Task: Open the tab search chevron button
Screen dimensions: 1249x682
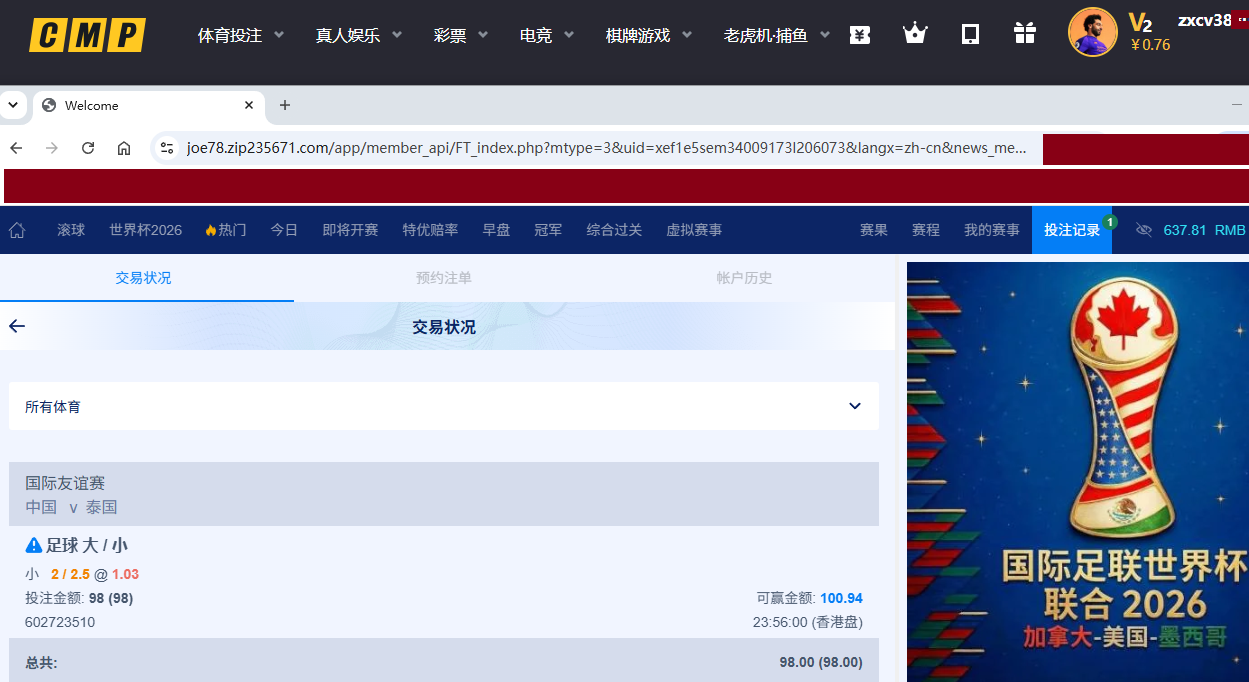Action: coord(14,105)
